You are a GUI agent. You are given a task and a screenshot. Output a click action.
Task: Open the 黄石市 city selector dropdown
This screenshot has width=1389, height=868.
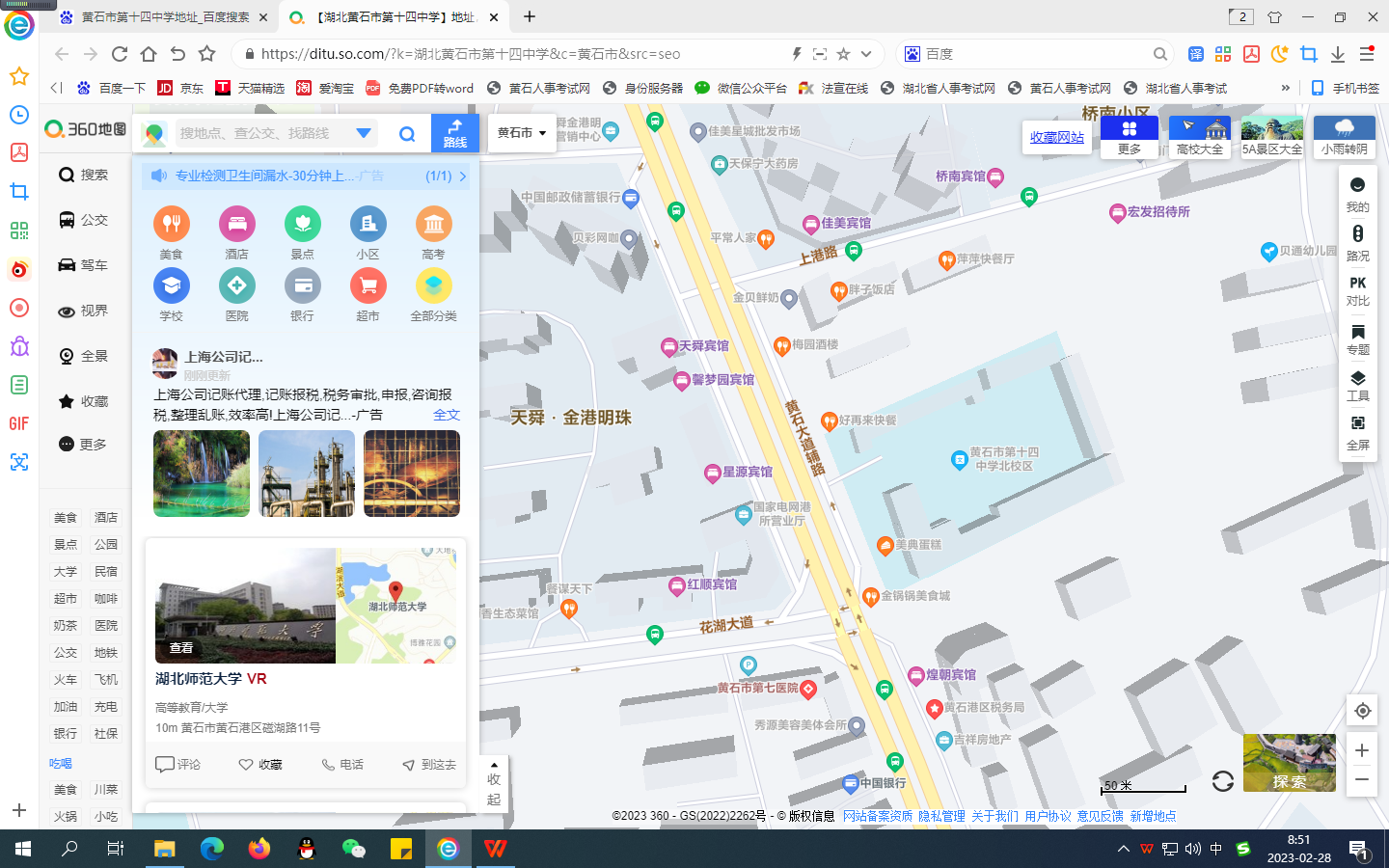tap(522, 133)
